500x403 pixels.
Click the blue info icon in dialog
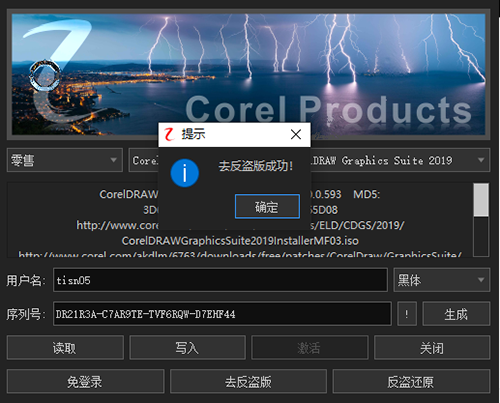[x=185, y=173]
